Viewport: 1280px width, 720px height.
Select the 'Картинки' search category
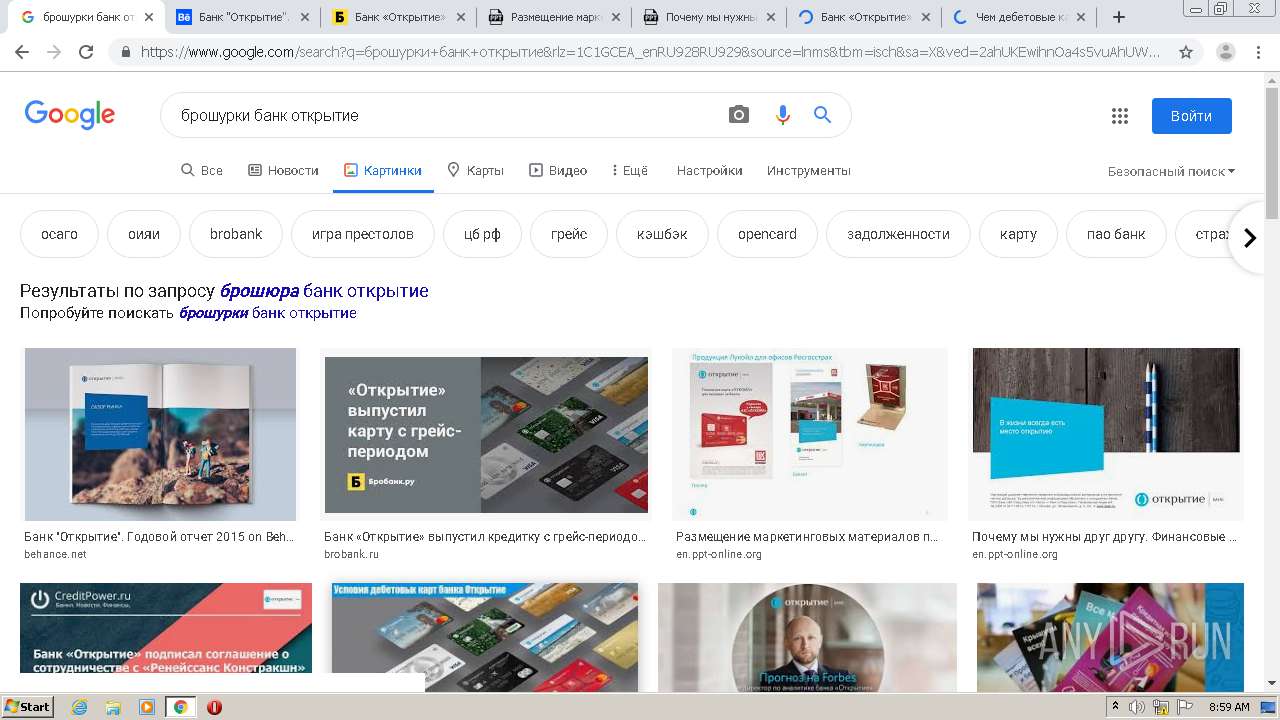pyautogui.click(x=383, y=171)
